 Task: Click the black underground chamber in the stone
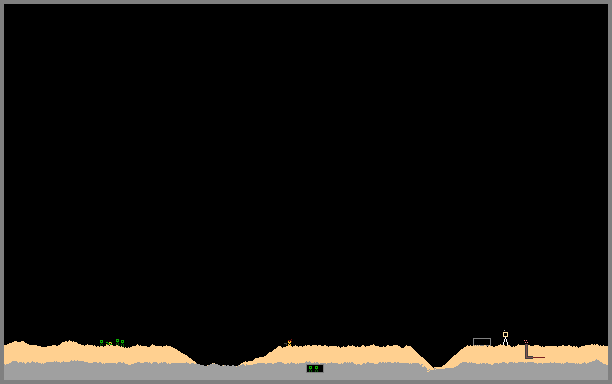(315, 368)
